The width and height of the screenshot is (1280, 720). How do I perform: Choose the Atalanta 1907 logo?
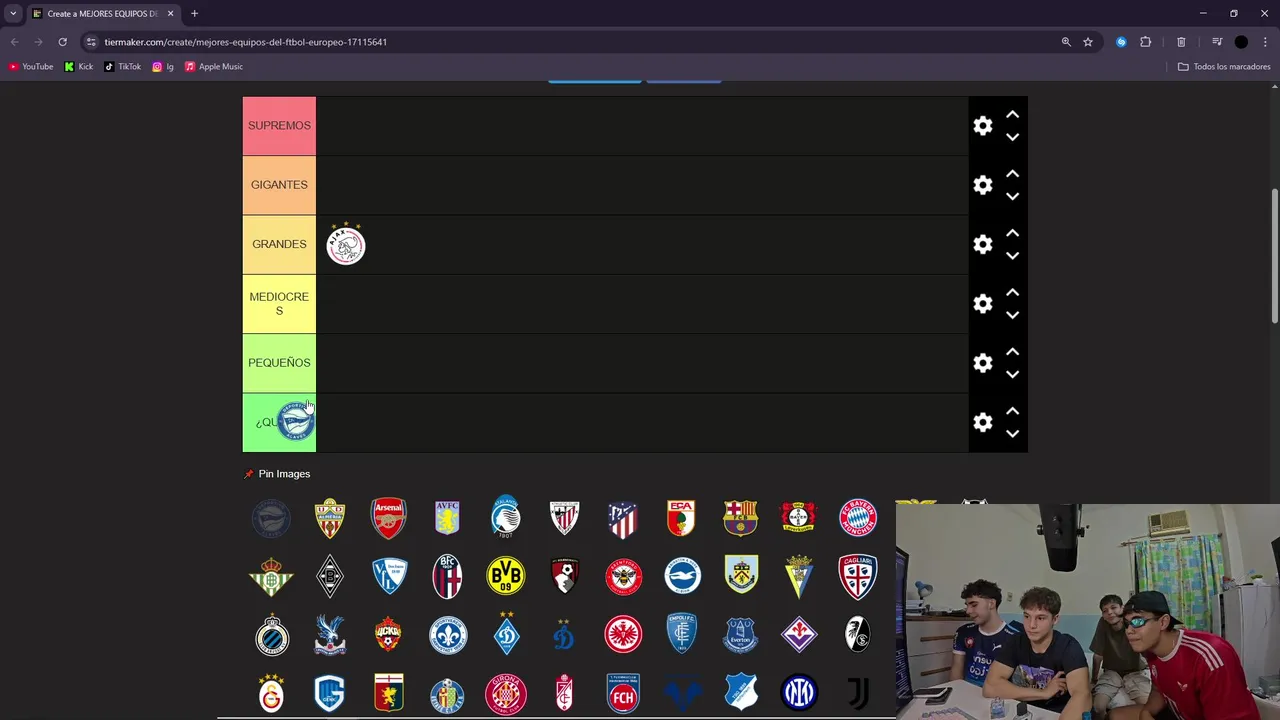click(506, 518)
